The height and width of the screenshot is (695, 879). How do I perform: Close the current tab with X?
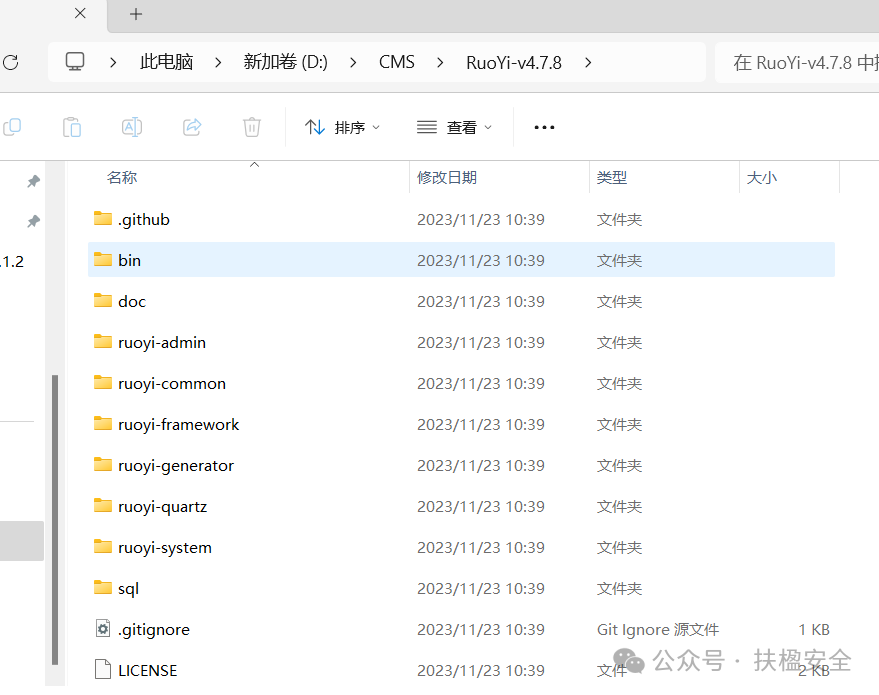coord(80,13)
